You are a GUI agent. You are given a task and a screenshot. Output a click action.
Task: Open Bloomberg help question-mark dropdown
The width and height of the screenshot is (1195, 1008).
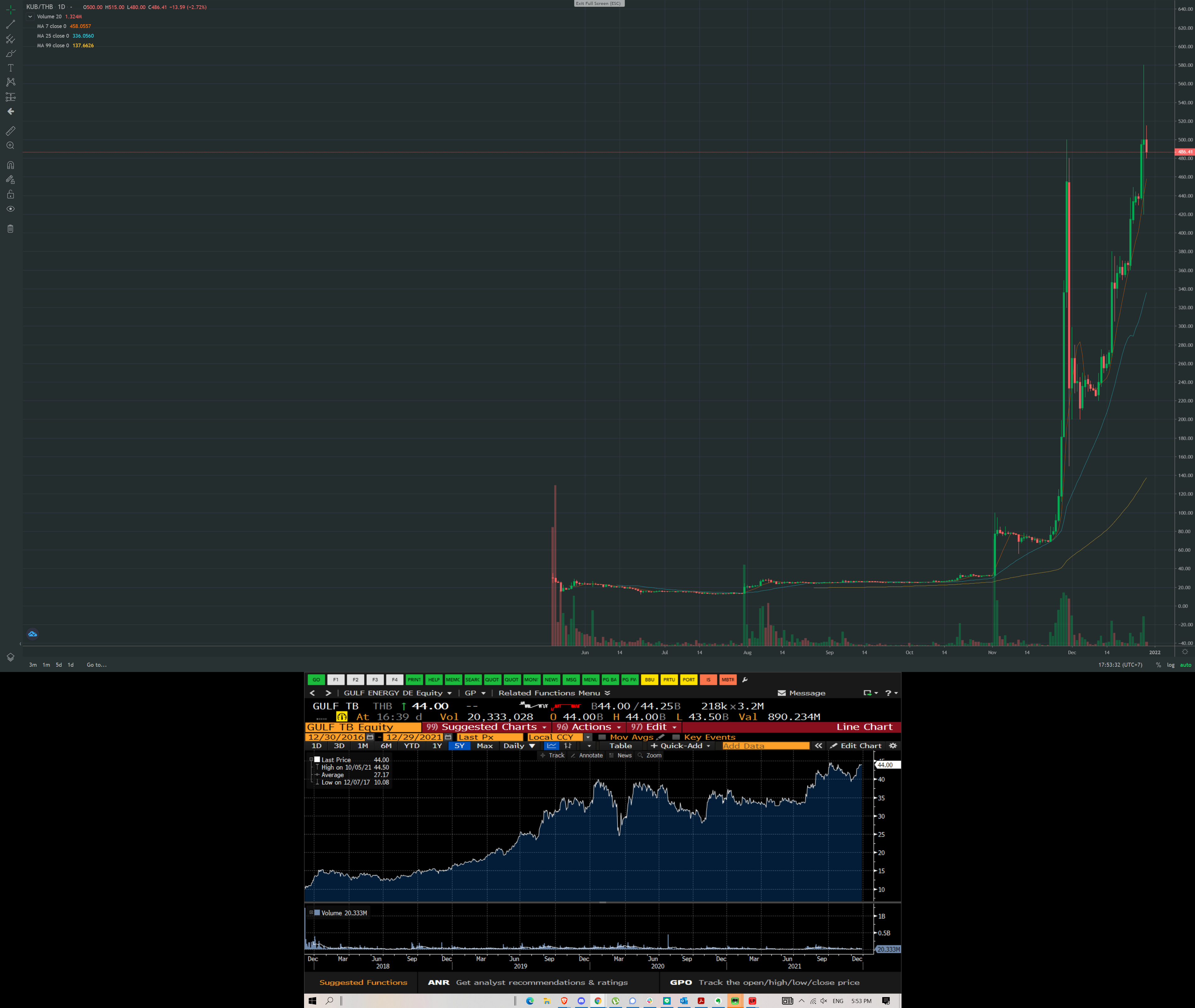click(891, 693)
